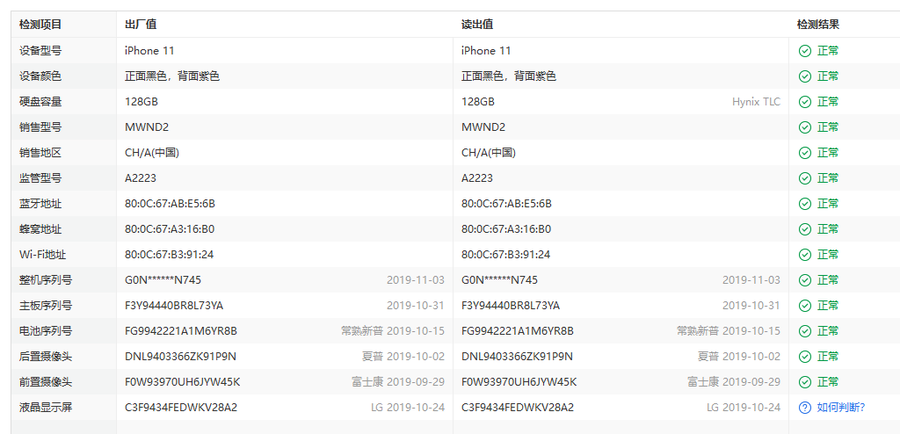Select the 主板序列号 row label
This screenshot has width=900, height=434.
[45, 305]
